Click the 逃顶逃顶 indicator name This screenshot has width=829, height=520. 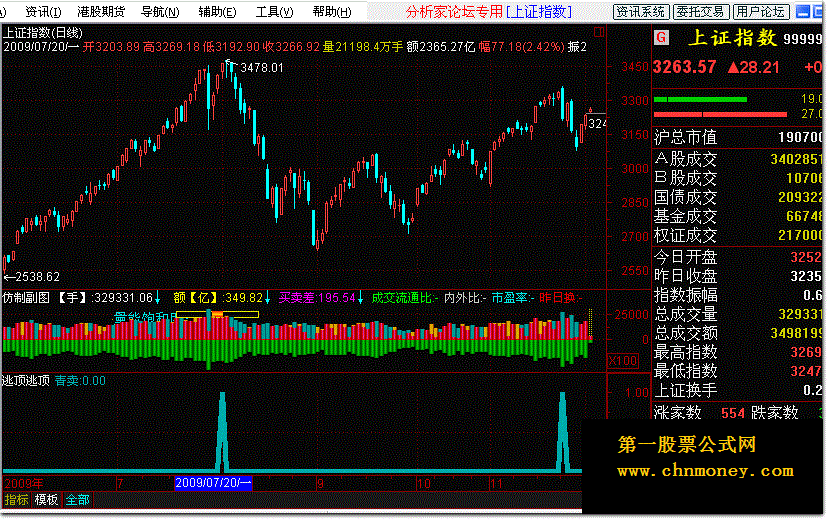25,380
